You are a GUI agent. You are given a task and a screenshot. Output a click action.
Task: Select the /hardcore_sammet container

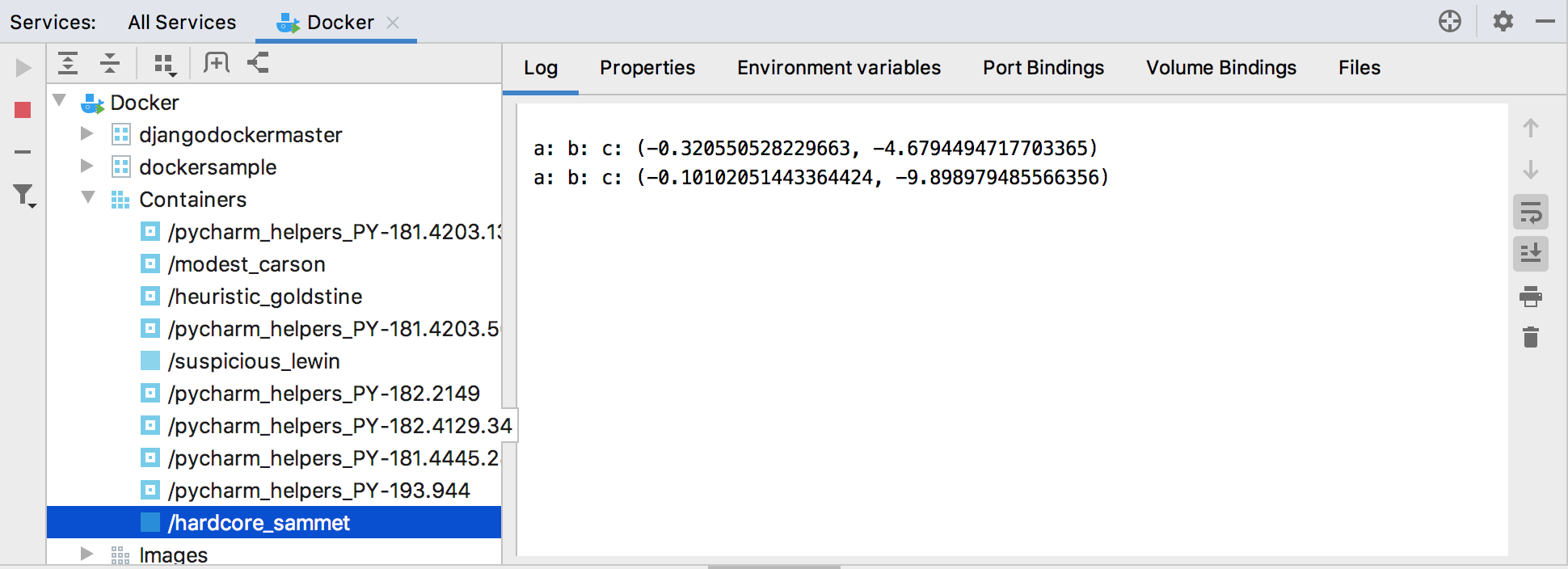tap(274, 523)
